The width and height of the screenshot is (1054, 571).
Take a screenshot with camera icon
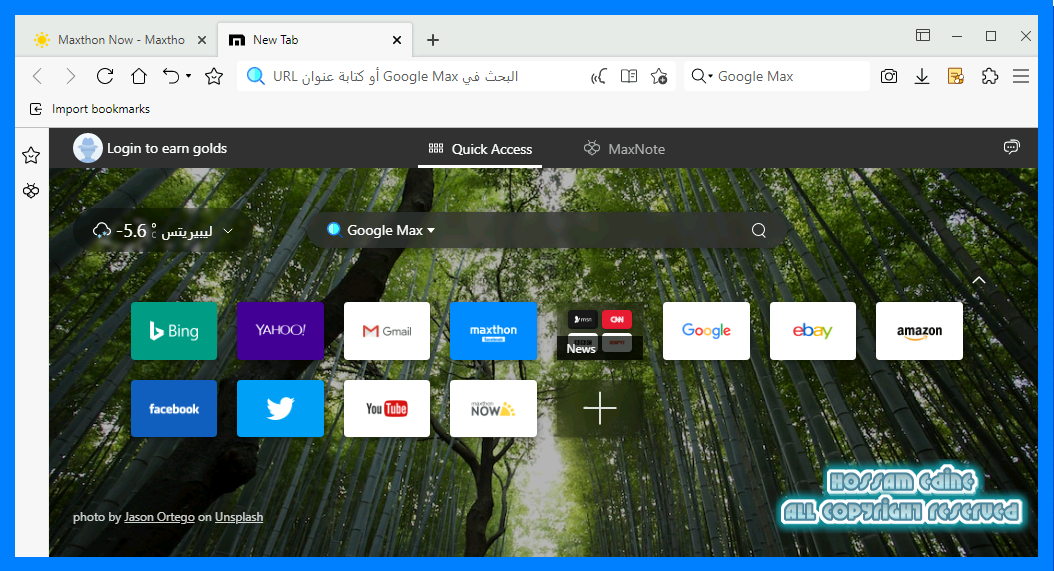(x=889, y=76)
